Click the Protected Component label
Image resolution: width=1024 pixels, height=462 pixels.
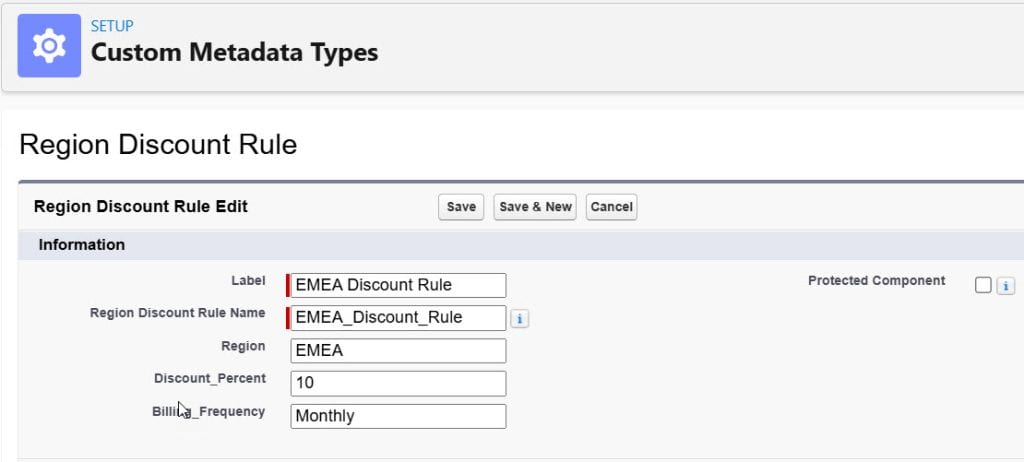876,280
